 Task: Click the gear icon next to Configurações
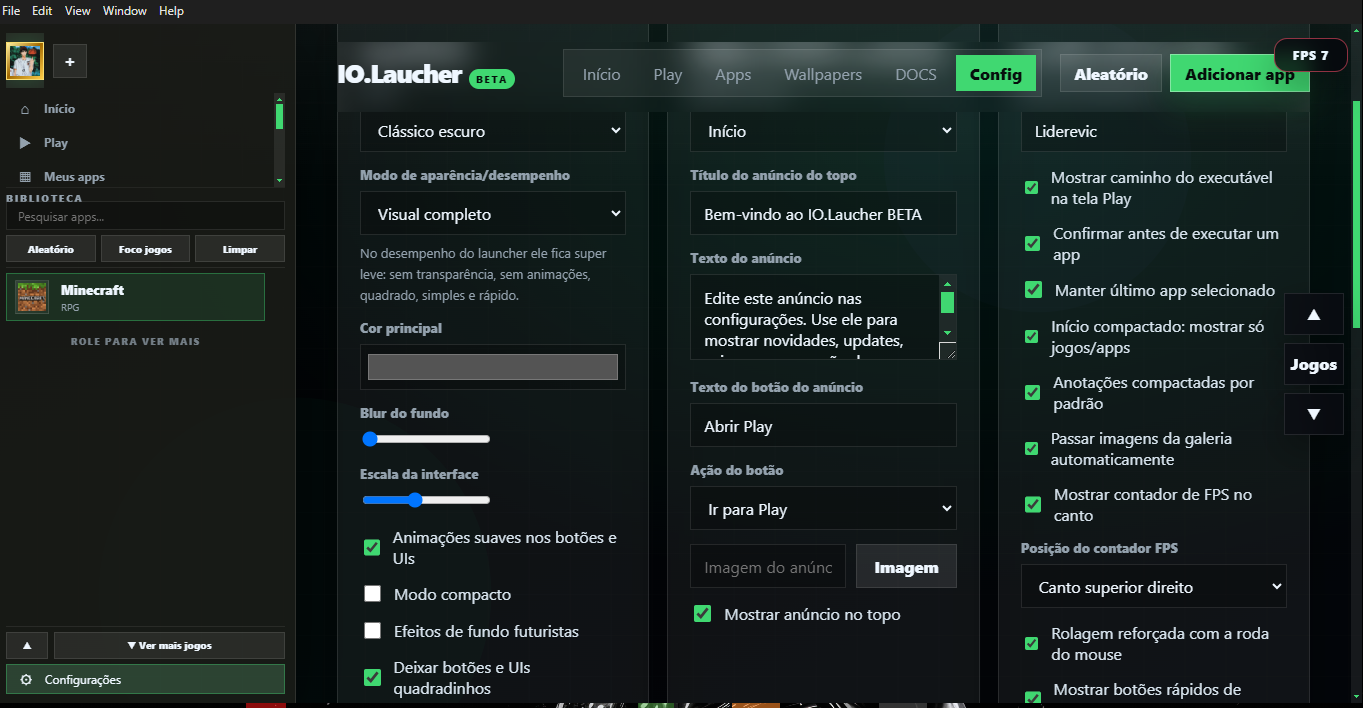[x=26, y=680]
